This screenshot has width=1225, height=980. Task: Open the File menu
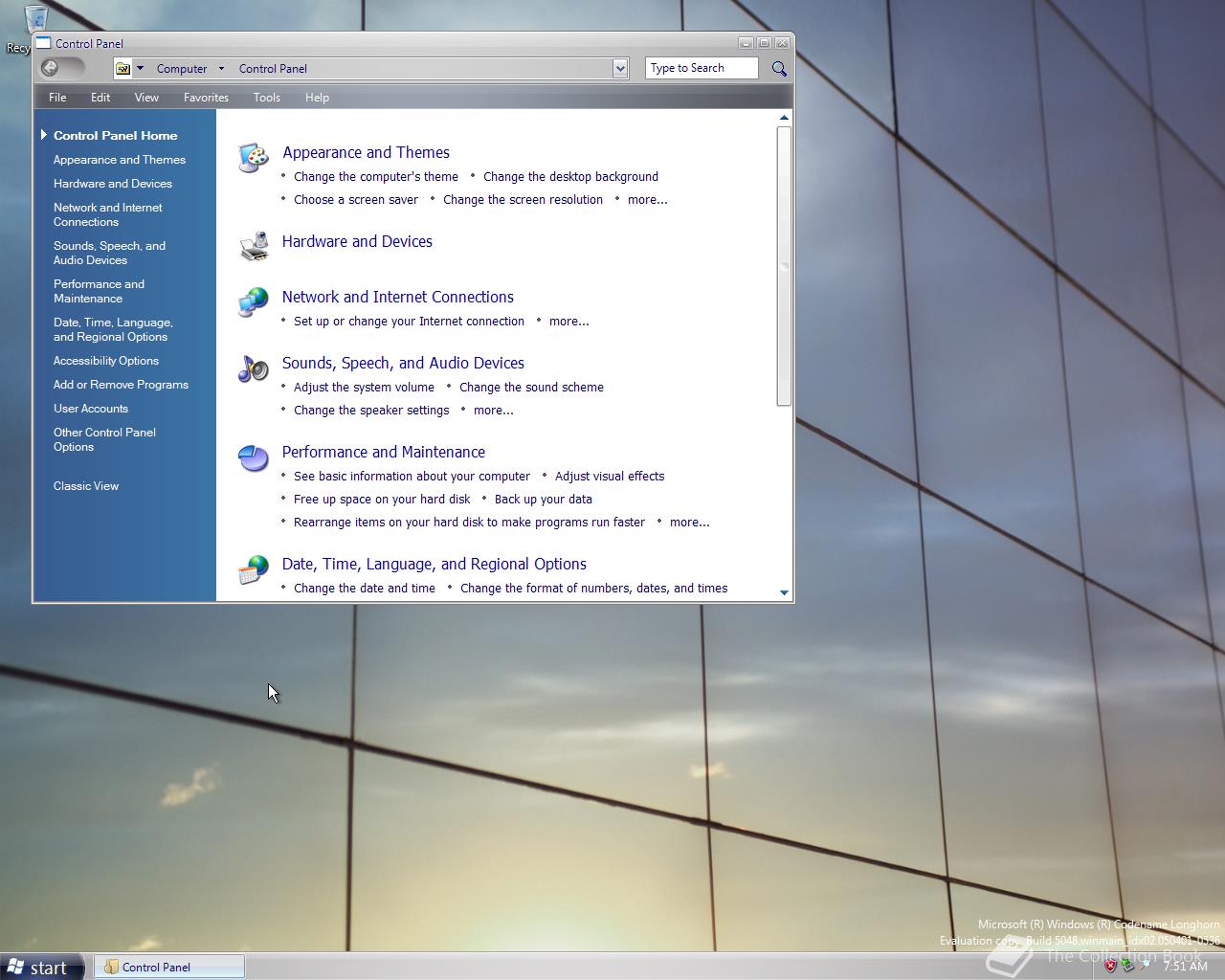tap(57, 98)
